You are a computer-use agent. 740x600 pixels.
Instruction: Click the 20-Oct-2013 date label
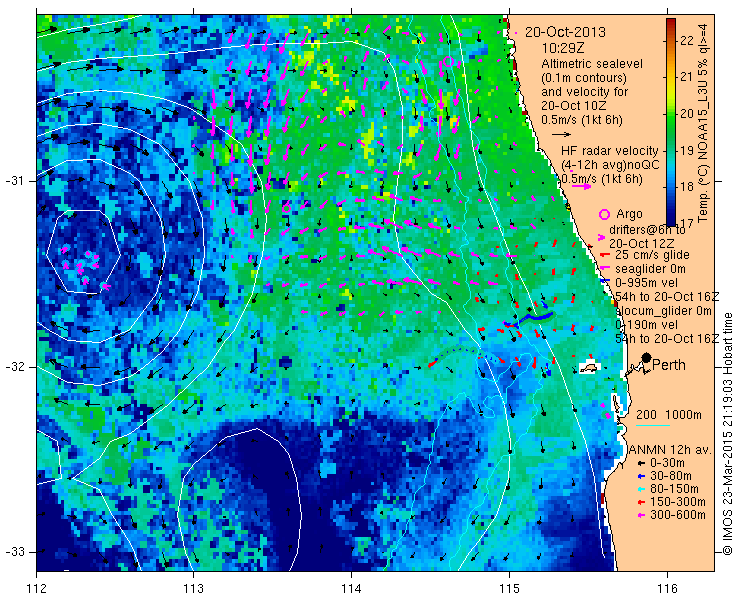tap(565, 33)
